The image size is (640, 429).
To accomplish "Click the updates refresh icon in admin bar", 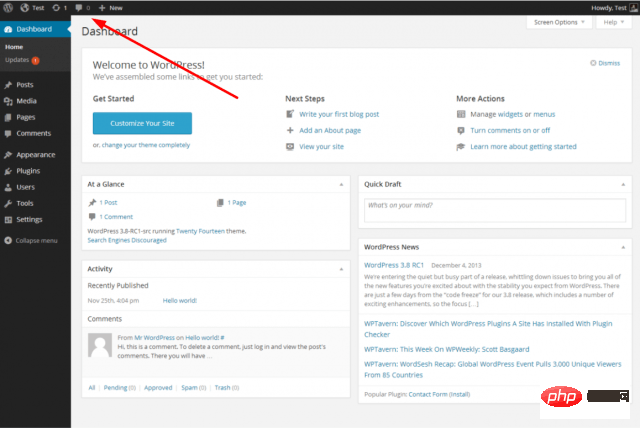I will (x=56, y=8).
